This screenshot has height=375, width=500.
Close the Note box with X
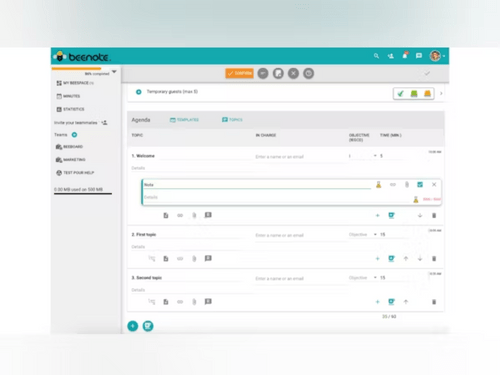point(434,184)
